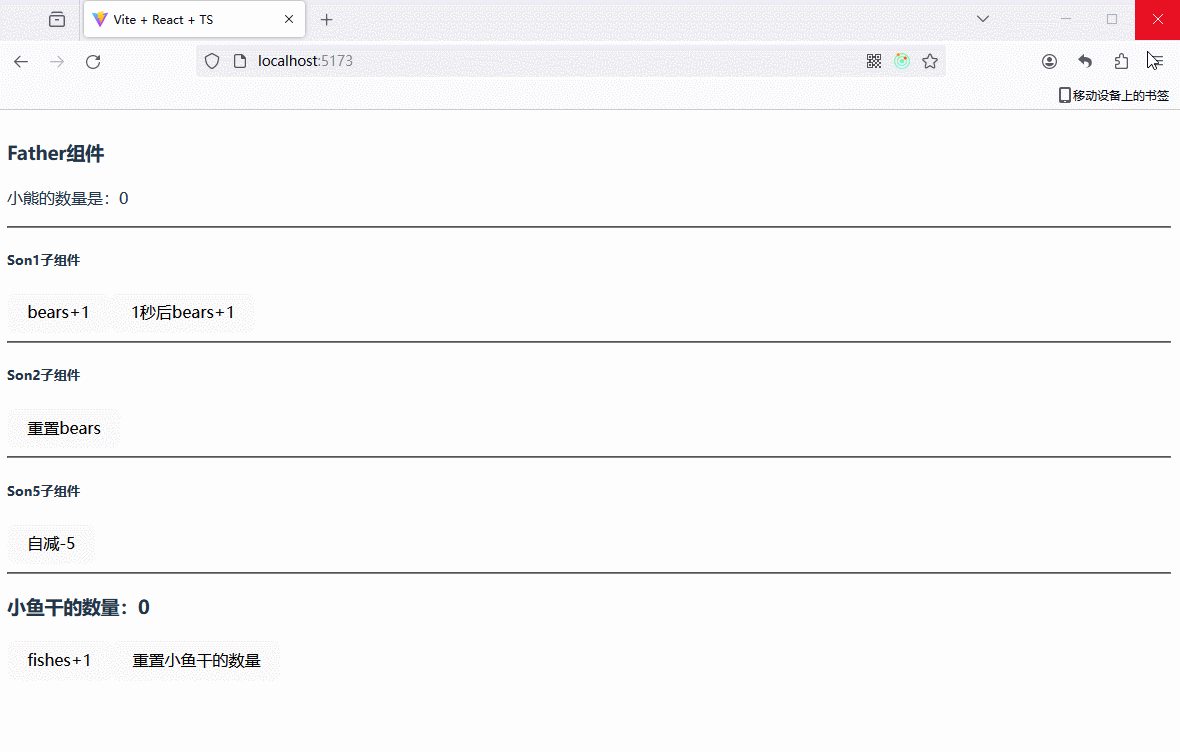Viewport: 1180px width, 752px height.
Task: Close the Vite + React + TS tab
Action: [289, 20]
